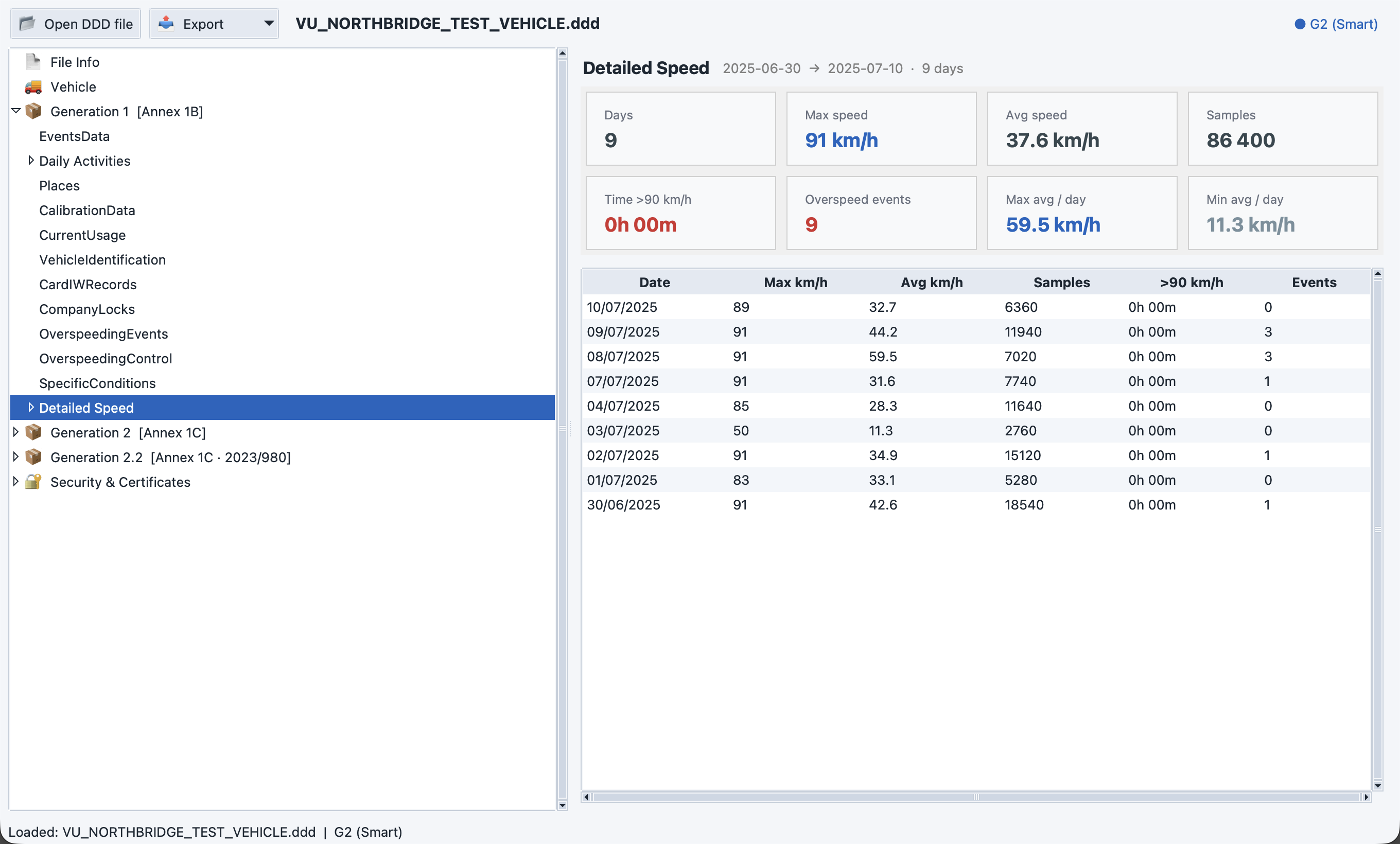This screenshot has width=1400, height=844.
Task: Click the File Info document icon
Action: click(x=33, y=62)
